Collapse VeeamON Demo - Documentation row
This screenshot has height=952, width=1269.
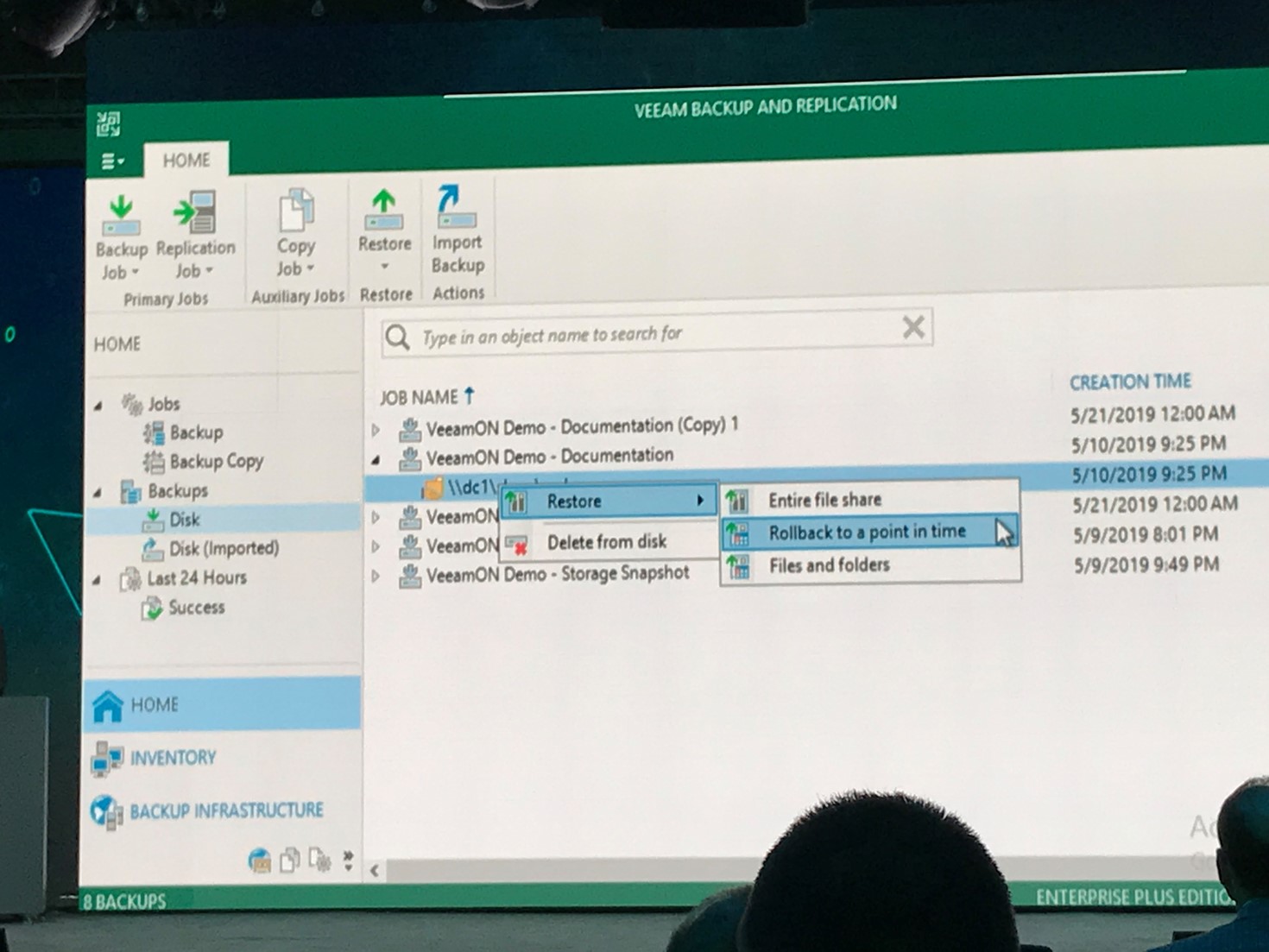click(x=376, y=459)
